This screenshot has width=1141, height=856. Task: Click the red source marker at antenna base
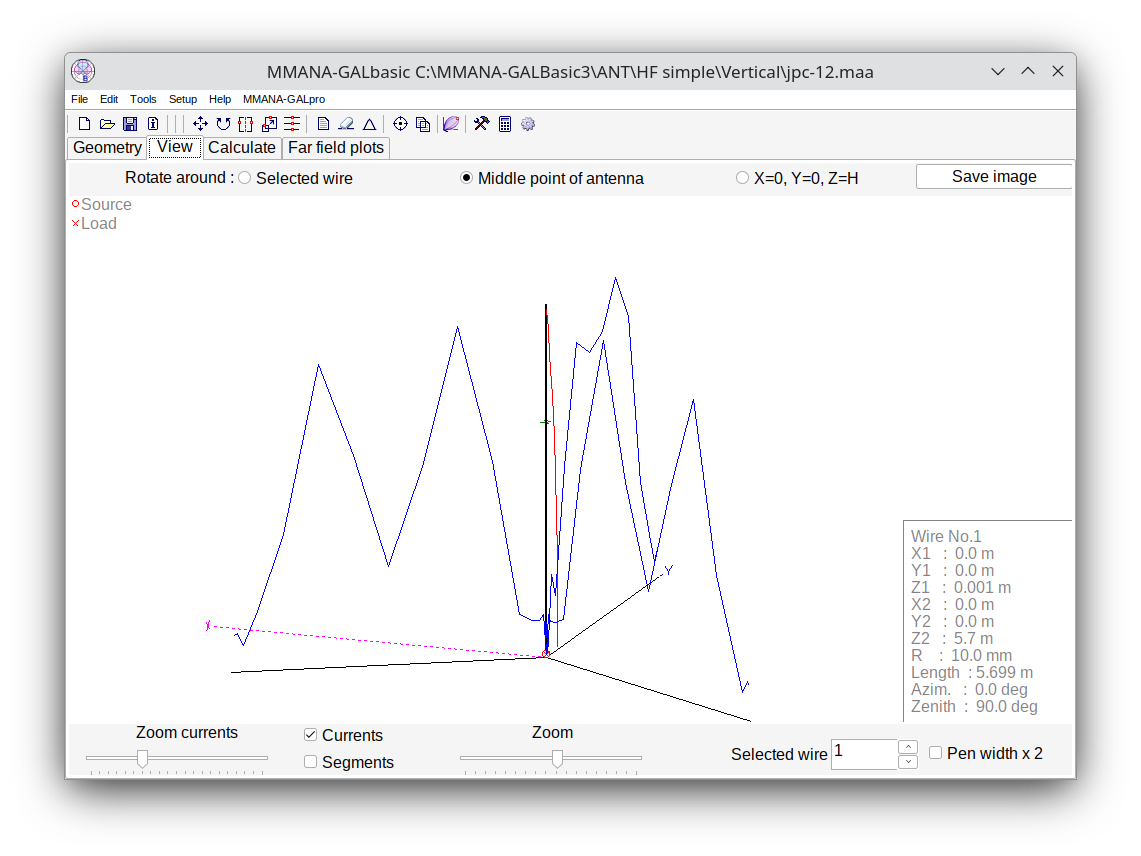click(x=546, y=654)
